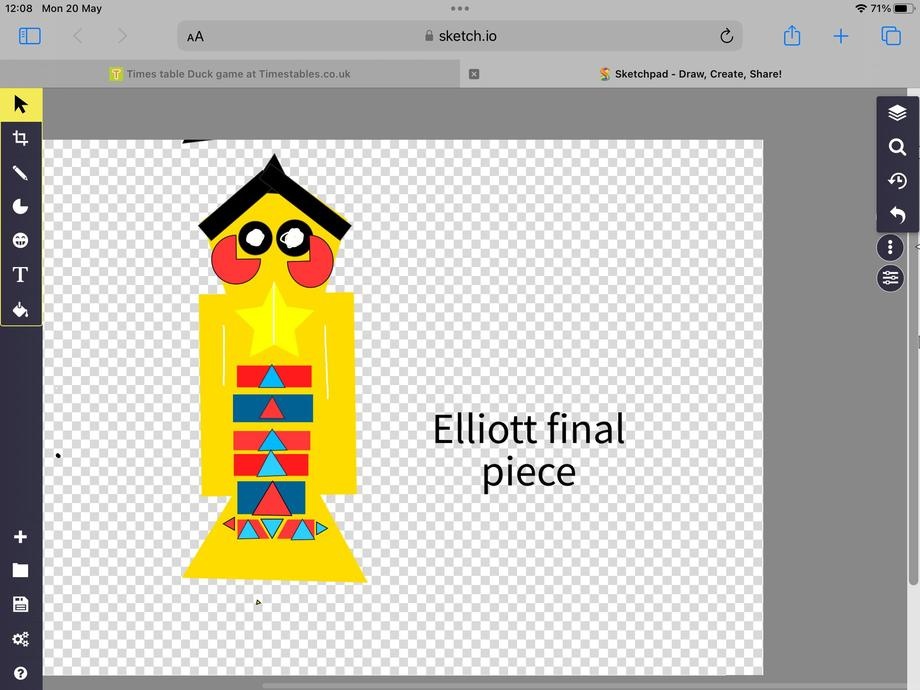Open the Safari Share sheet
The image size is (920, 690).
click(x=792, y=36)
